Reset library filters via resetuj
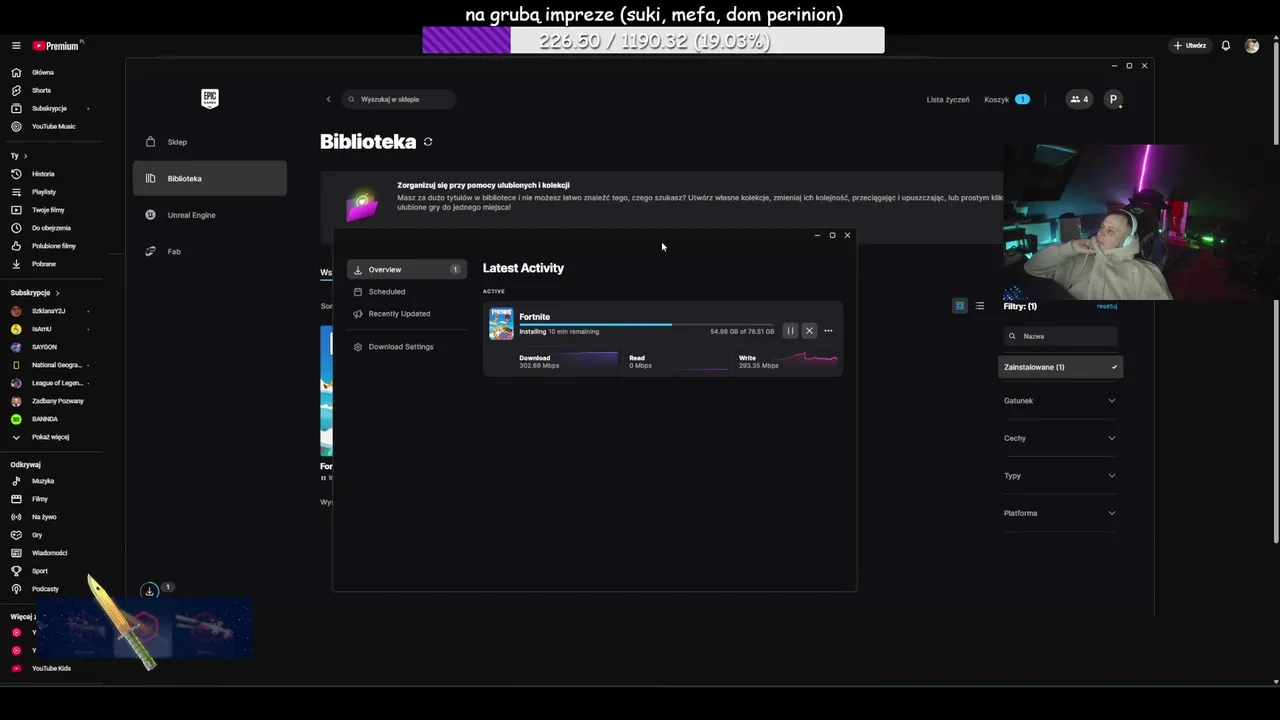1280x720 pixels. (x=1107, y=306)
